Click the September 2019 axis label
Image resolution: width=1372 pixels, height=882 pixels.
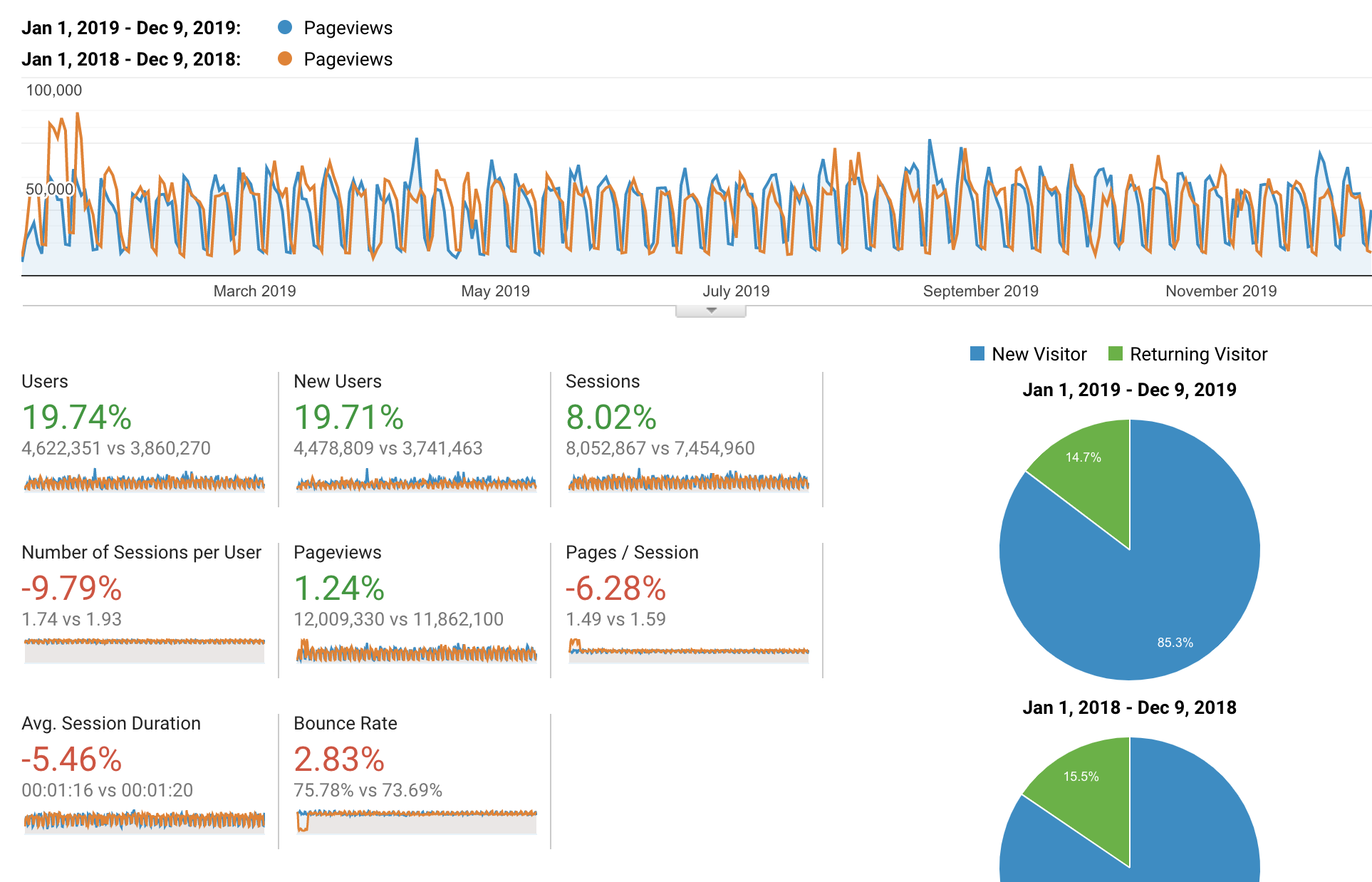pos(980,291)
